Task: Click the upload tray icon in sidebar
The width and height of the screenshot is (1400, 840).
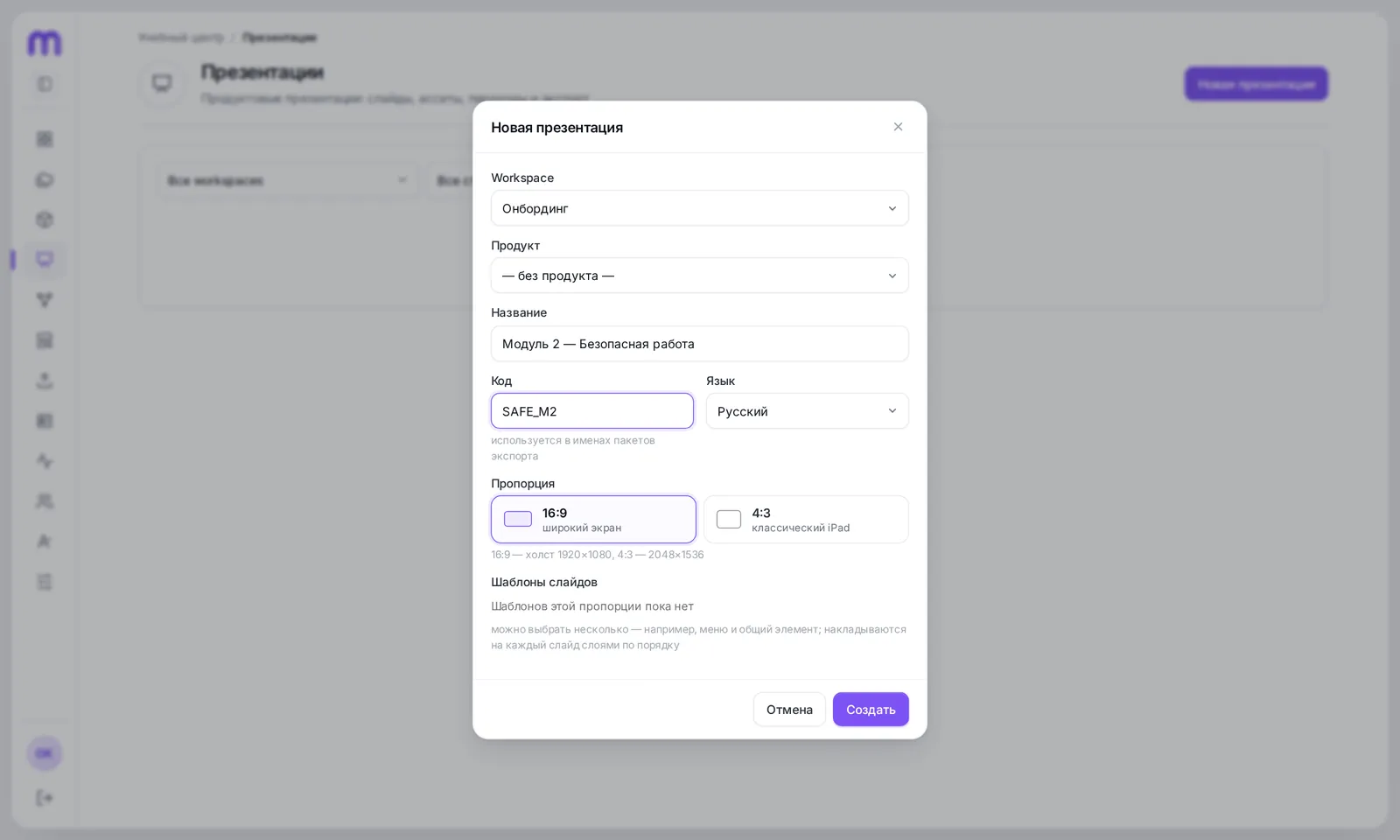Action: pyautogui.click(x=45, y=381)
